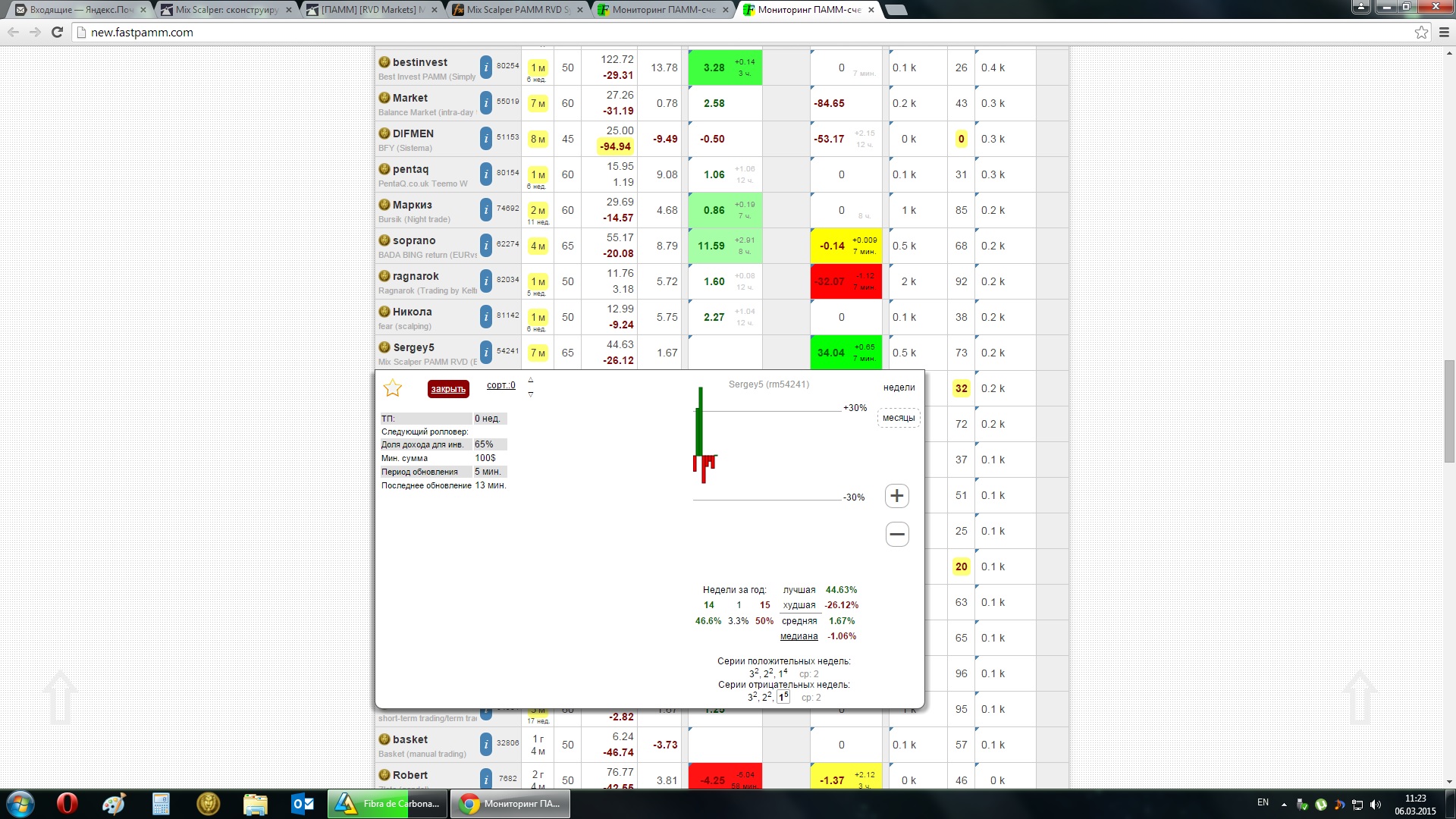Switch chart to месяцы view
The image size is (1456, 819).
point(899,418)
